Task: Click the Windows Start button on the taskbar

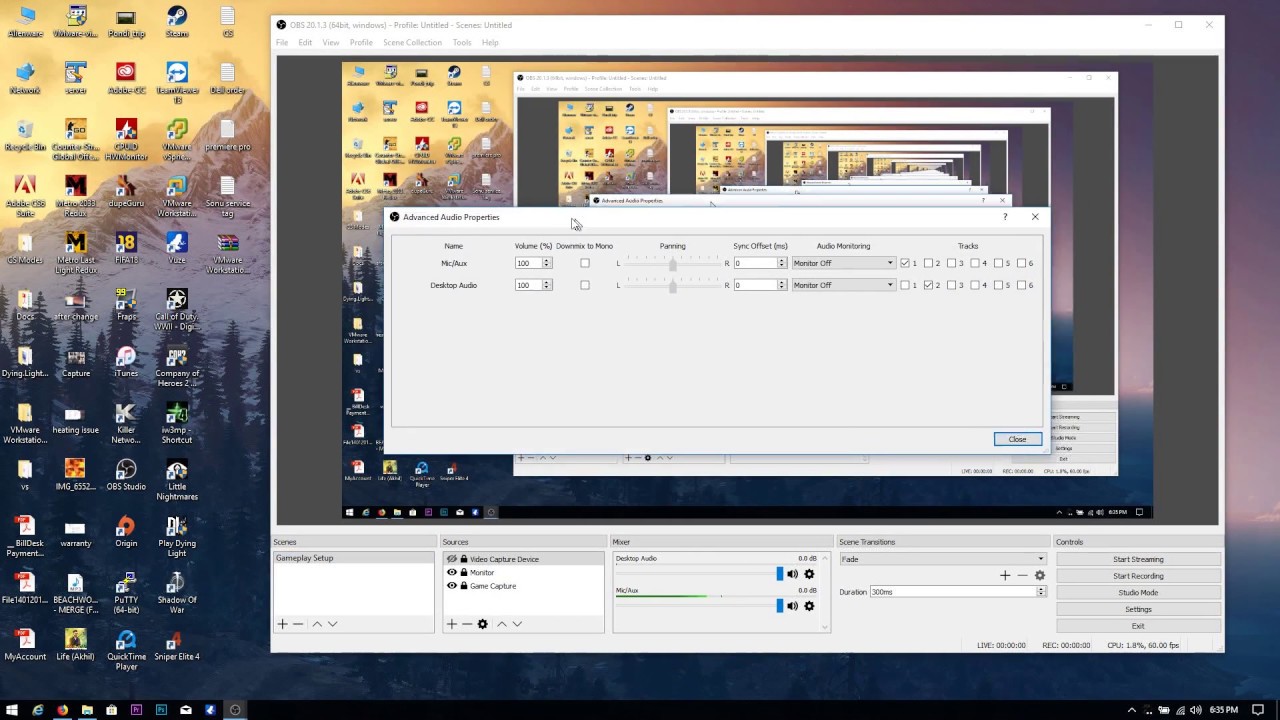Action: tap(12, 710)
